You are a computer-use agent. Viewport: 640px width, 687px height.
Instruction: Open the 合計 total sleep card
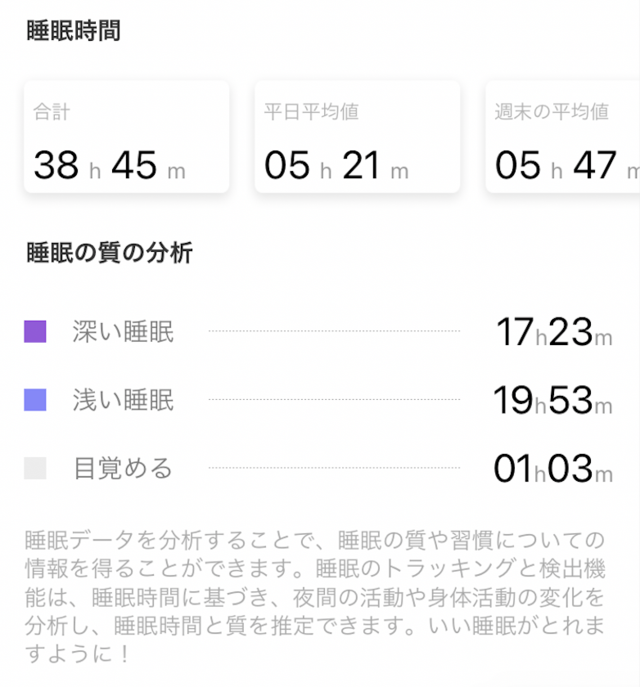tap(126, 137)
